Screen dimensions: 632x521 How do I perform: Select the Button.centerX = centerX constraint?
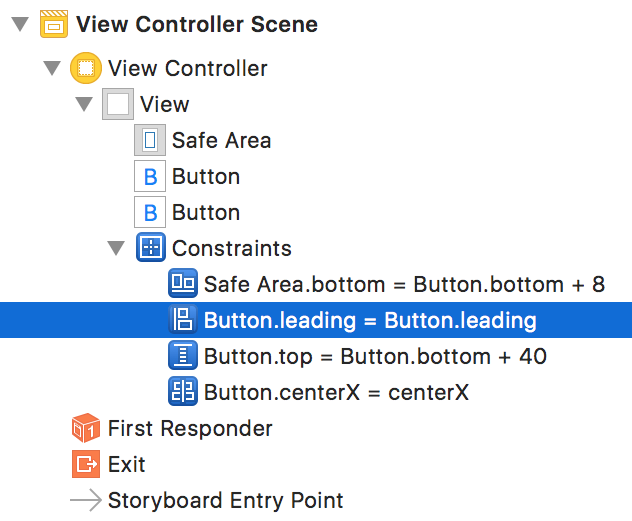click(x=316, y=392)
